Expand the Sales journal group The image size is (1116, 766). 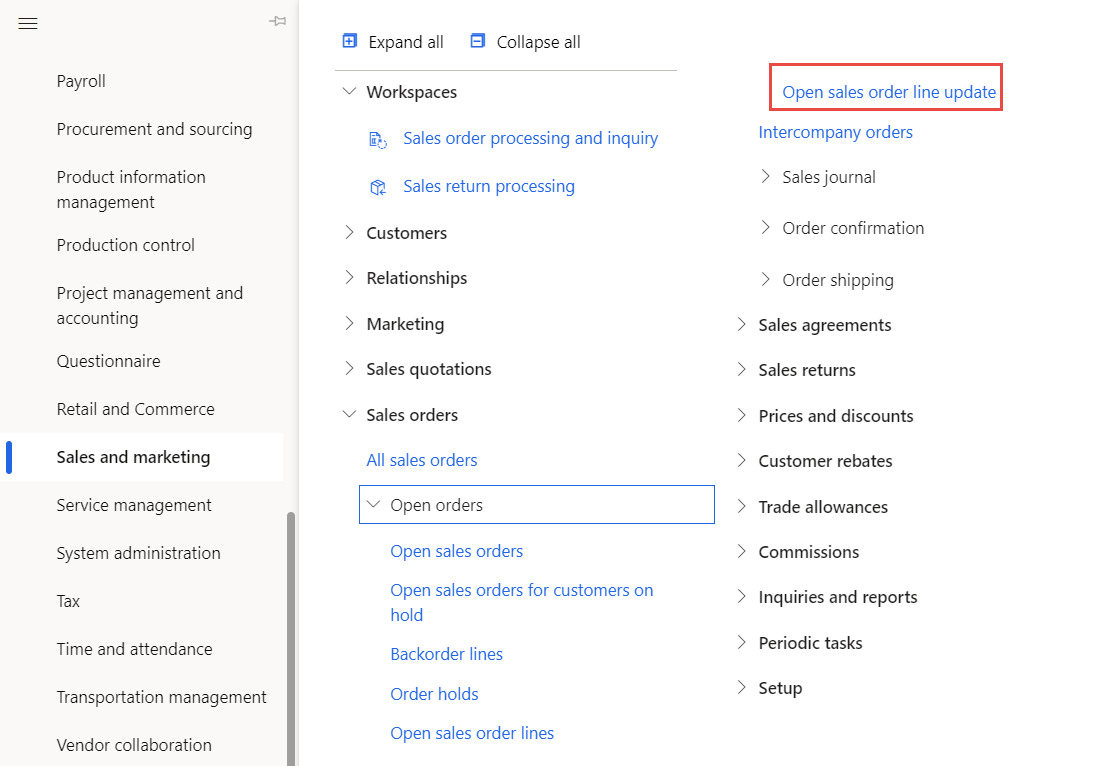click(x=765, y=177)
